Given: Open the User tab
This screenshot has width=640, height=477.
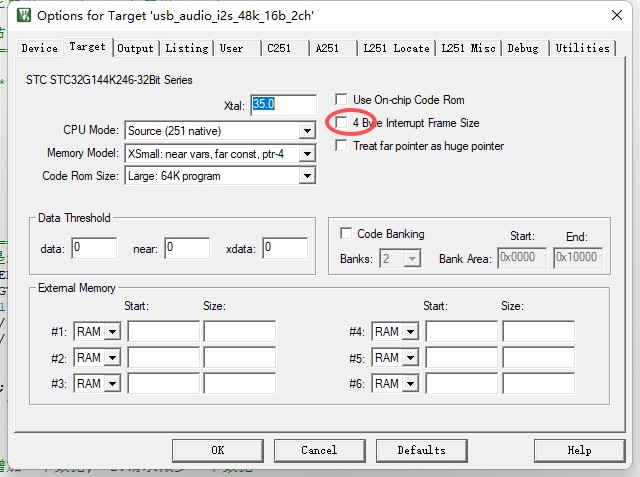Looking at the screenshot, I should tap(237, 48).
